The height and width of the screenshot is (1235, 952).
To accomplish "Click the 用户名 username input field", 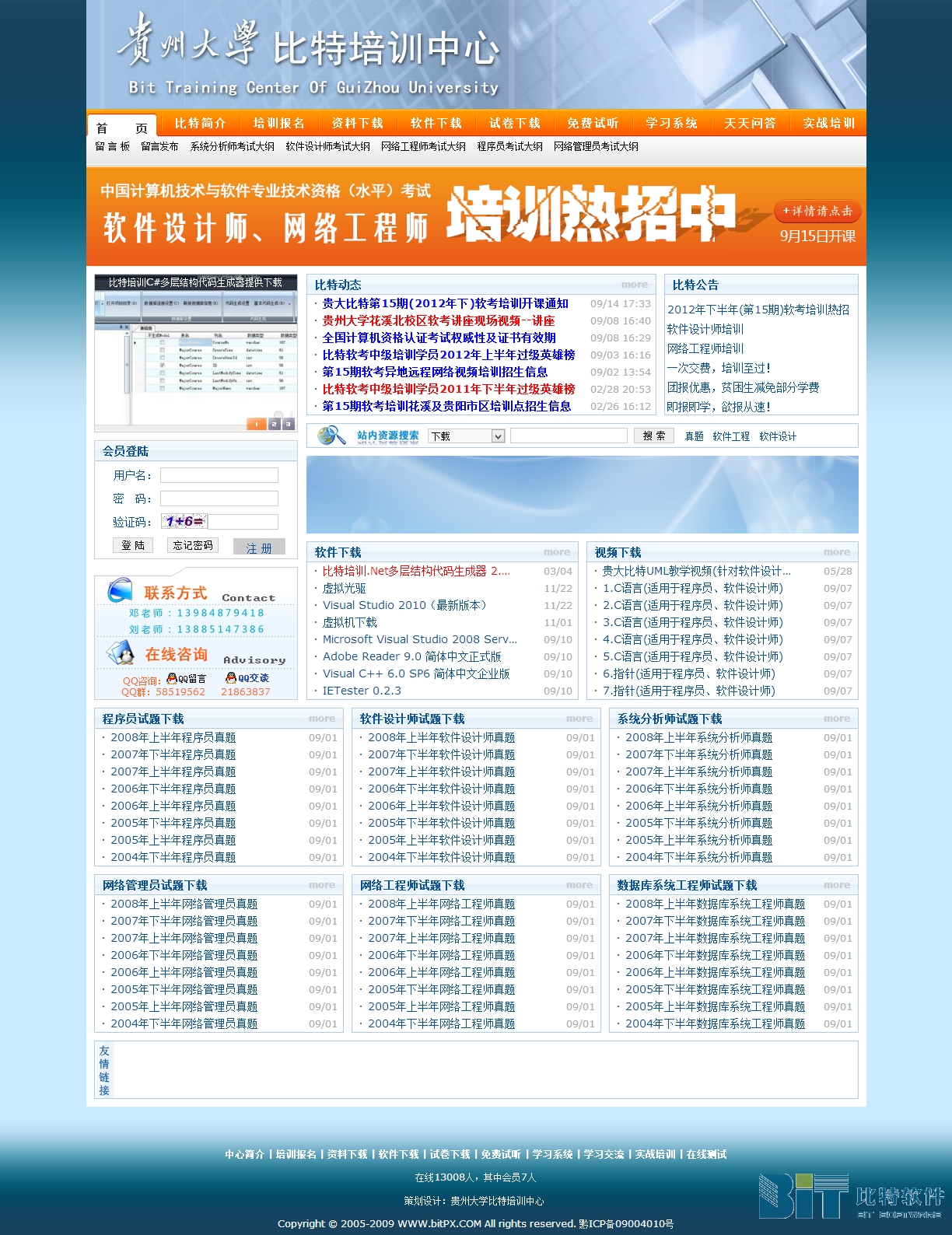I will point(219,475).
